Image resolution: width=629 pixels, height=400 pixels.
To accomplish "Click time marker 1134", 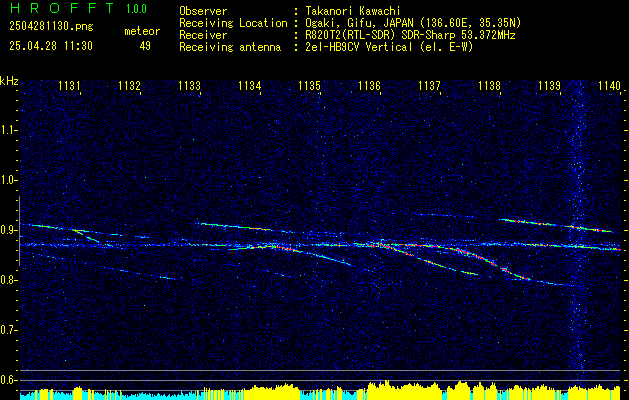I will coord(250,85).
